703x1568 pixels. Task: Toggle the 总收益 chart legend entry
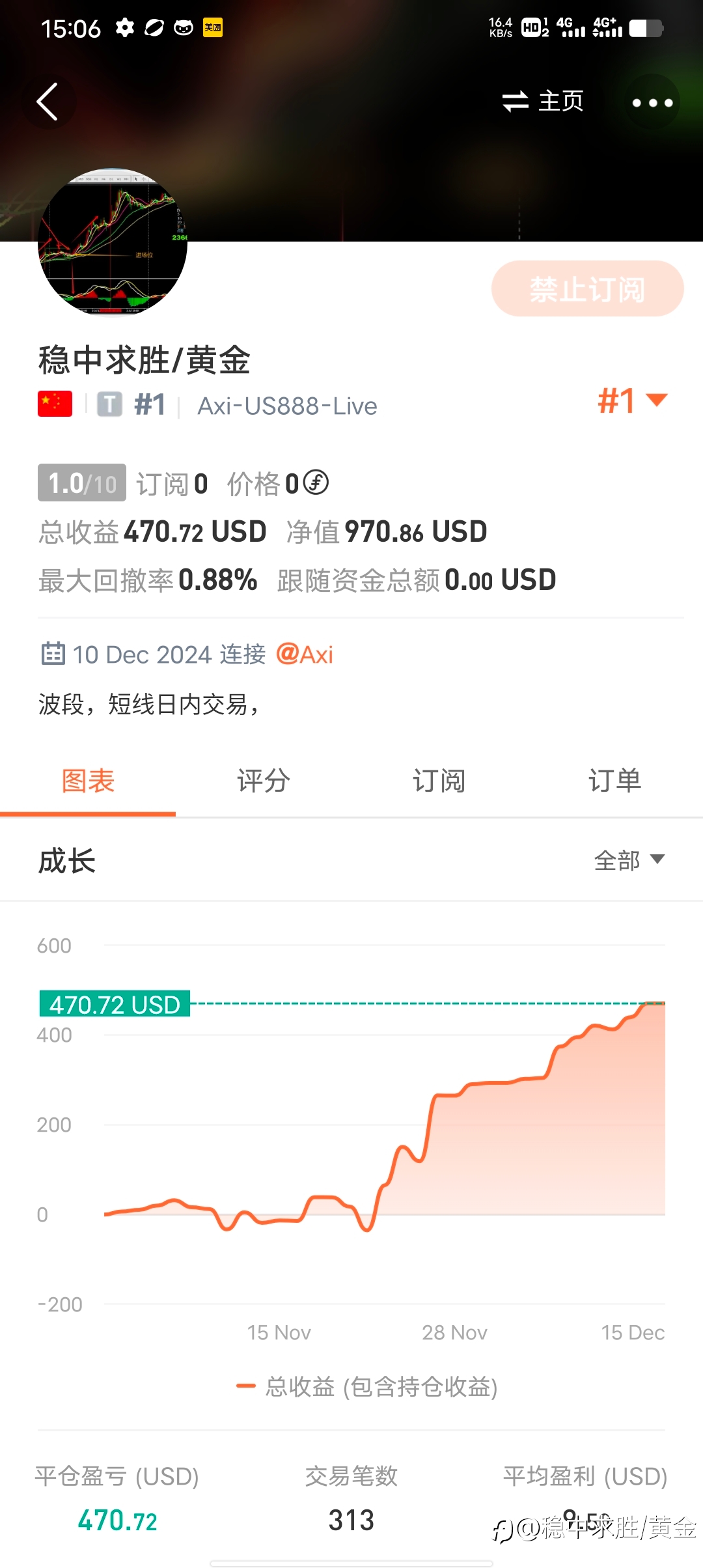366,1387
